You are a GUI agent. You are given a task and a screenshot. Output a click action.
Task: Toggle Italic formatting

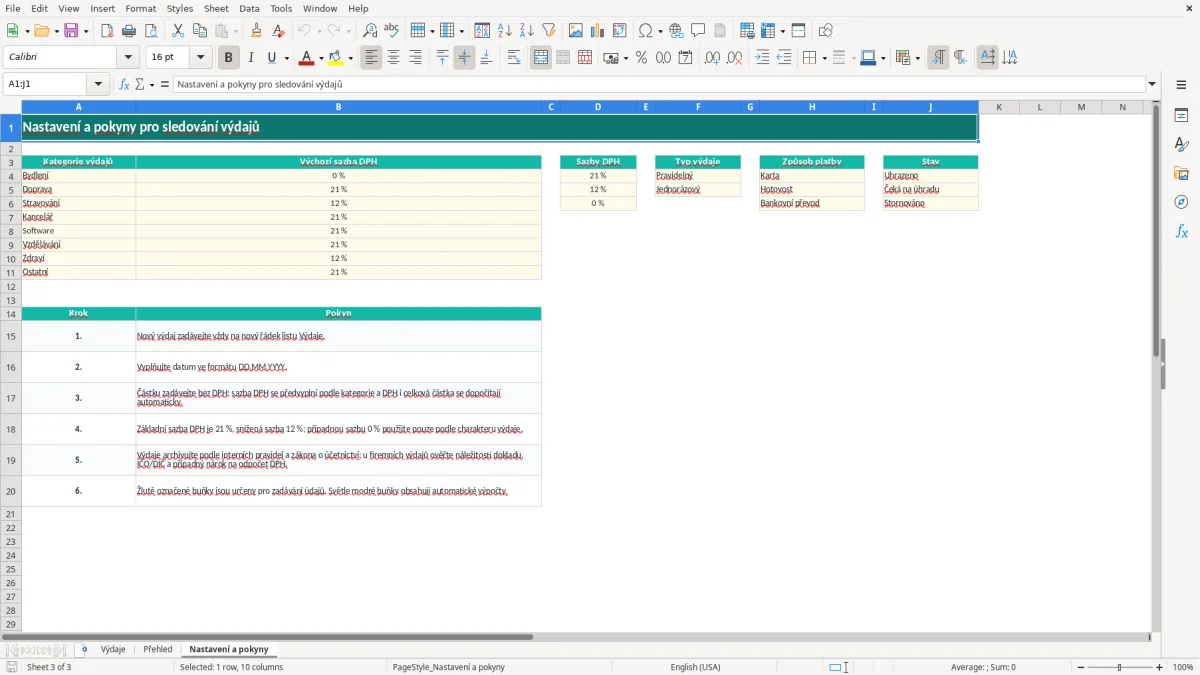(x=250, y=58)
